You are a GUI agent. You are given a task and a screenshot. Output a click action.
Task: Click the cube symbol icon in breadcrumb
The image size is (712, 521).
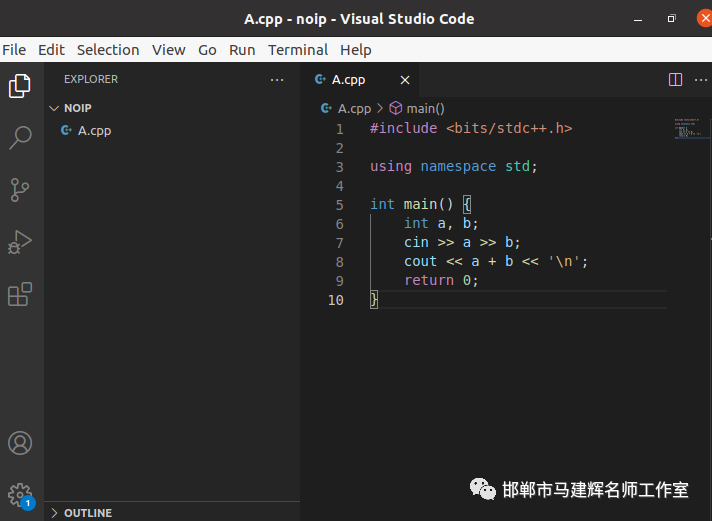click(396, 108)
